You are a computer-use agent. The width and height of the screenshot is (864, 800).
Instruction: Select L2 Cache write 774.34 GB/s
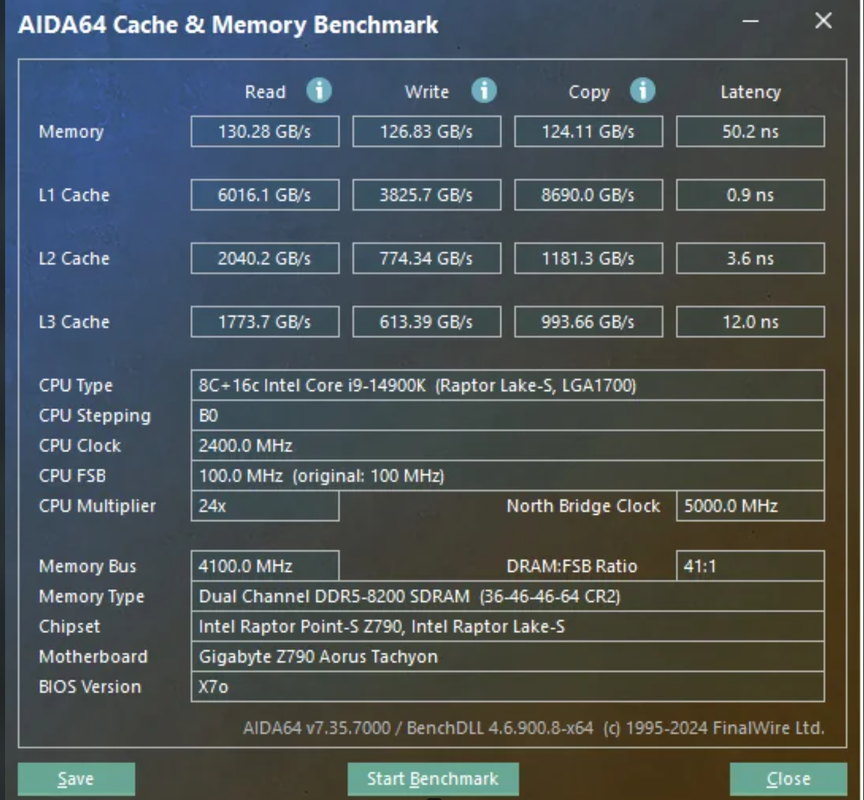[426, 258]
